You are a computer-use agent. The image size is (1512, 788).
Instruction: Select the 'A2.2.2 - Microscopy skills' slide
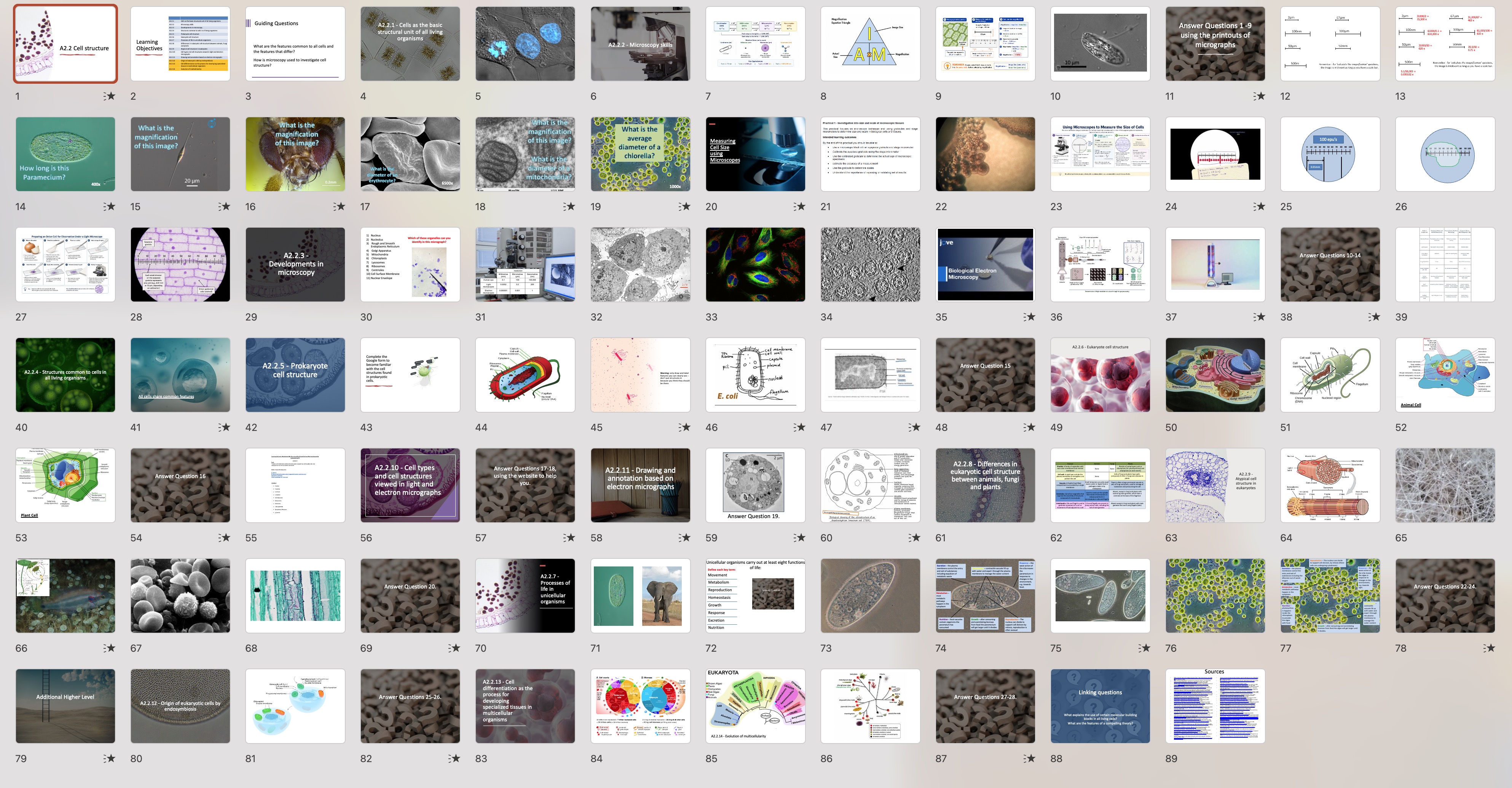click(640, 44)
